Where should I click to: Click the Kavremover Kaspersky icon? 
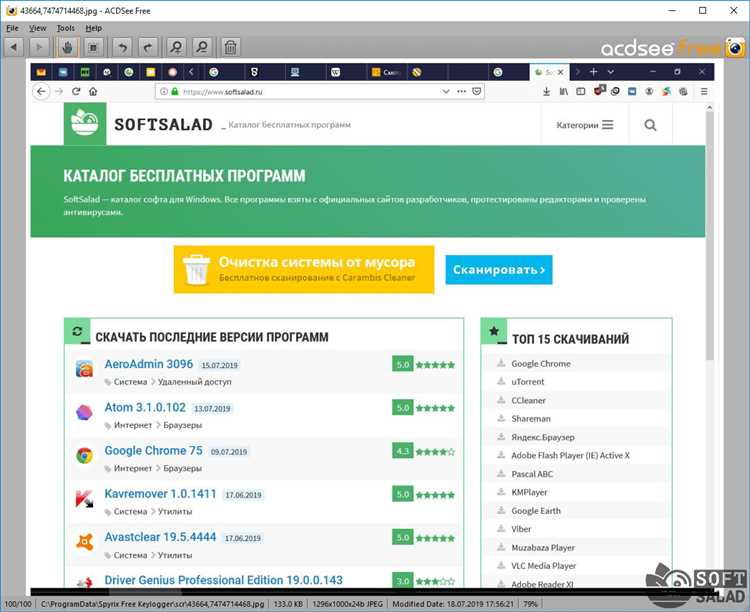(84, 499)
